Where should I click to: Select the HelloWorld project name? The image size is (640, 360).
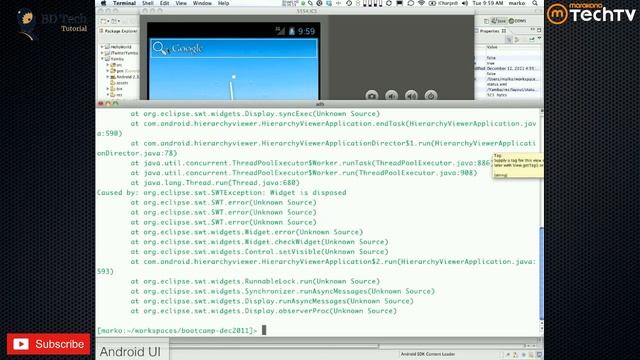[x=121, y=47]
